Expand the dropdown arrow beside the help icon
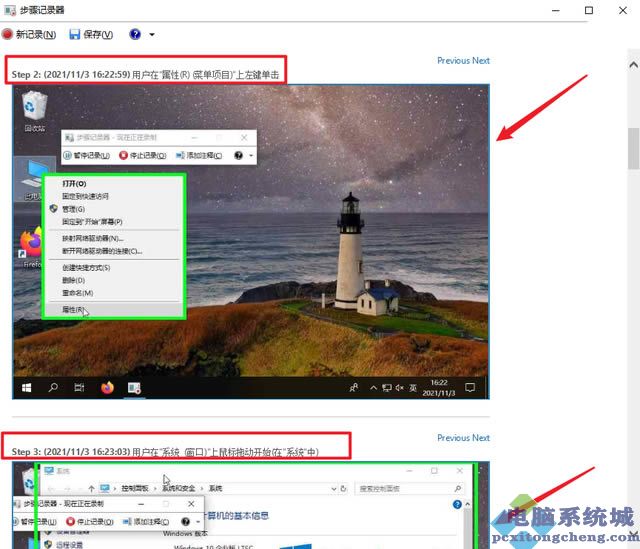Screen dimensions: 640x549 152,35
